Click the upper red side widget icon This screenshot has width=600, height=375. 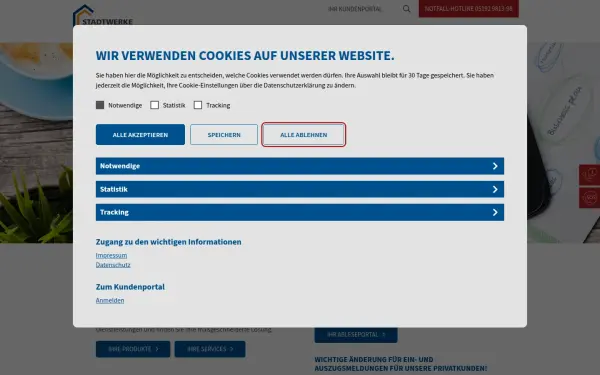tap(590, 175)
